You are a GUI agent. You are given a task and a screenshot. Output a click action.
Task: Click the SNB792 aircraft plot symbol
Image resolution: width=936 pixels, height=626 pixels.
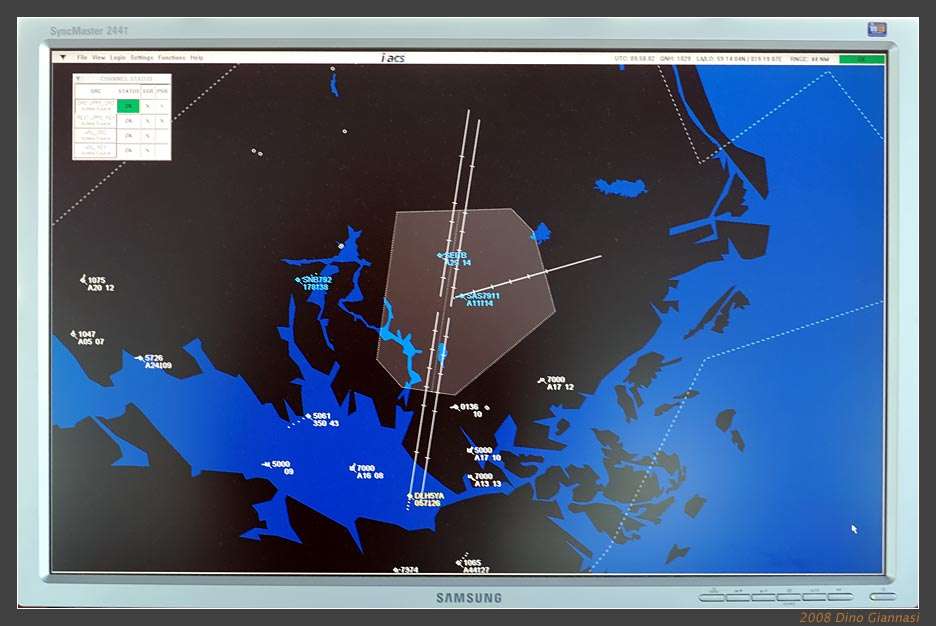coord(300,280)
